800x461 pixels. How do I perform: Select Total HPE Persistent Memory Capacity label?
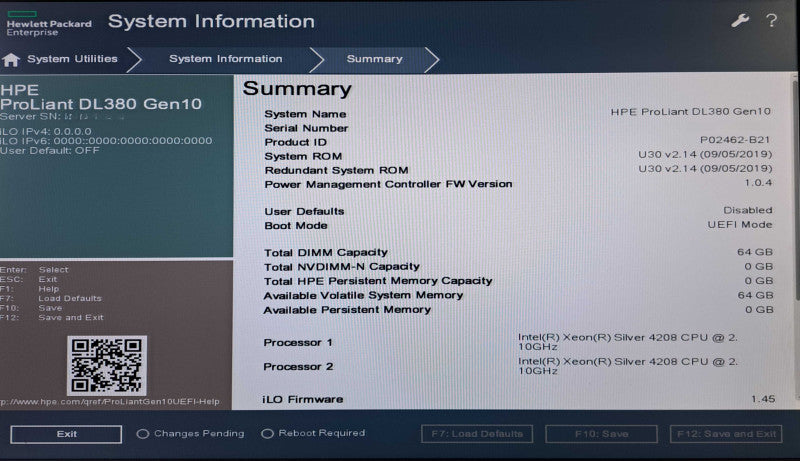click(x=378, y=281)
